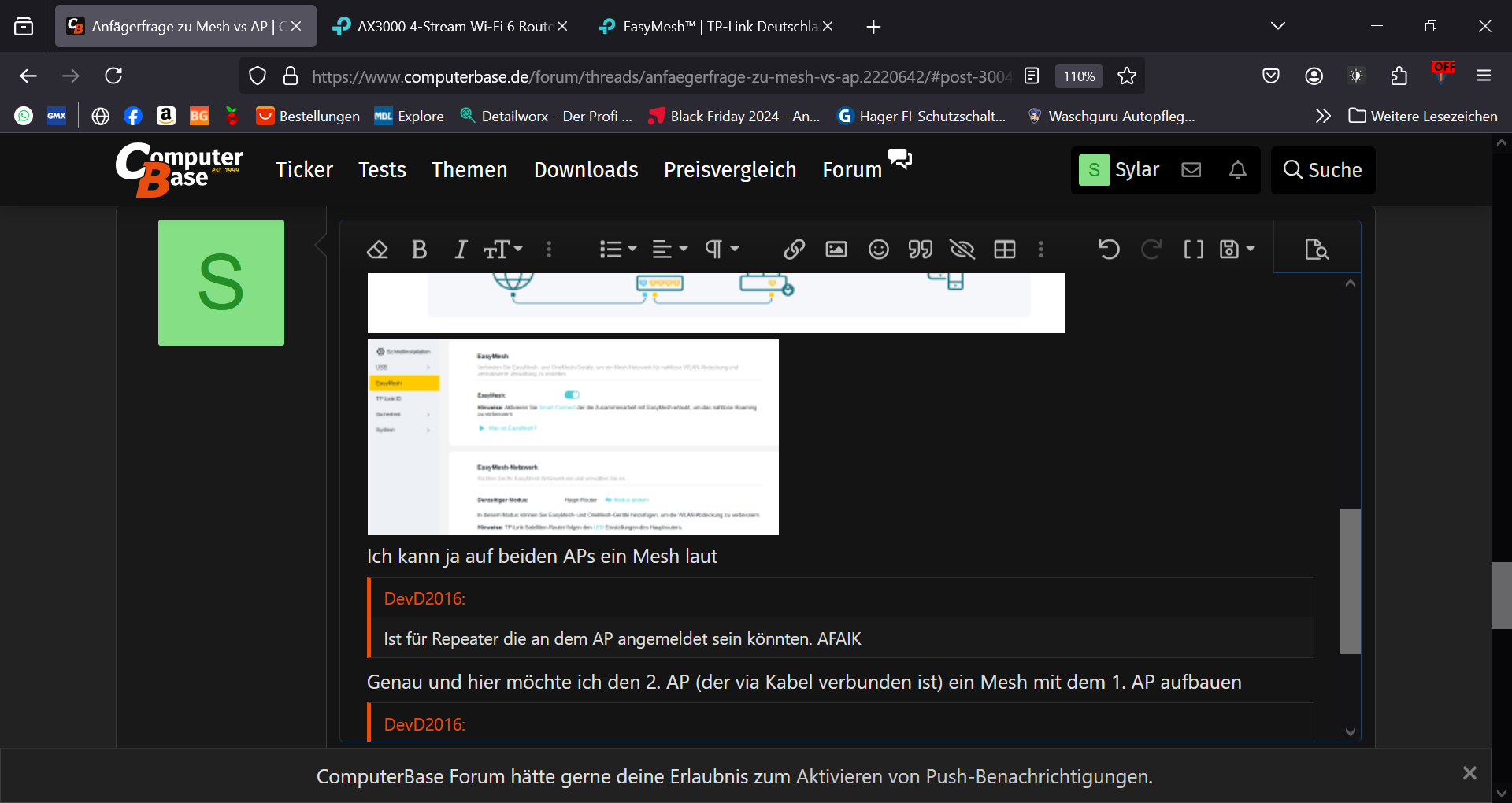Toggle BB code mode brackets icon
This screenshot has height=803, width=1512.
click(x=1193, y=250)
